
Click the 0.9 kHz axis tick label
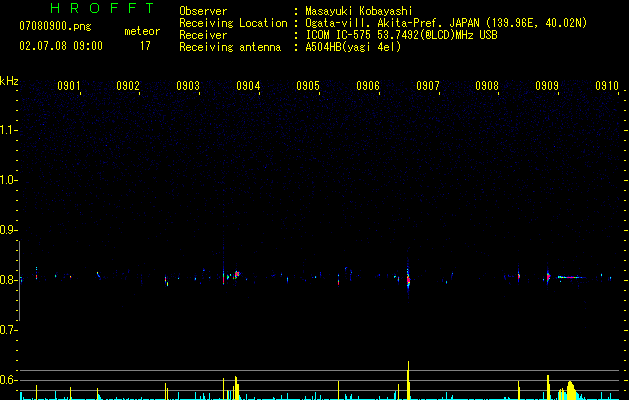[x=8, y=230]
